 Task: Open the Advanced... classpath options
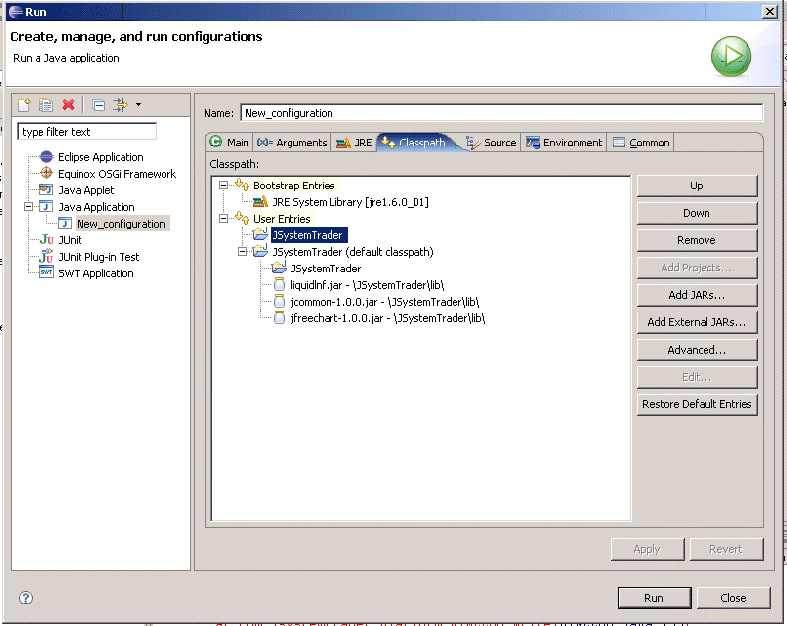697,350
